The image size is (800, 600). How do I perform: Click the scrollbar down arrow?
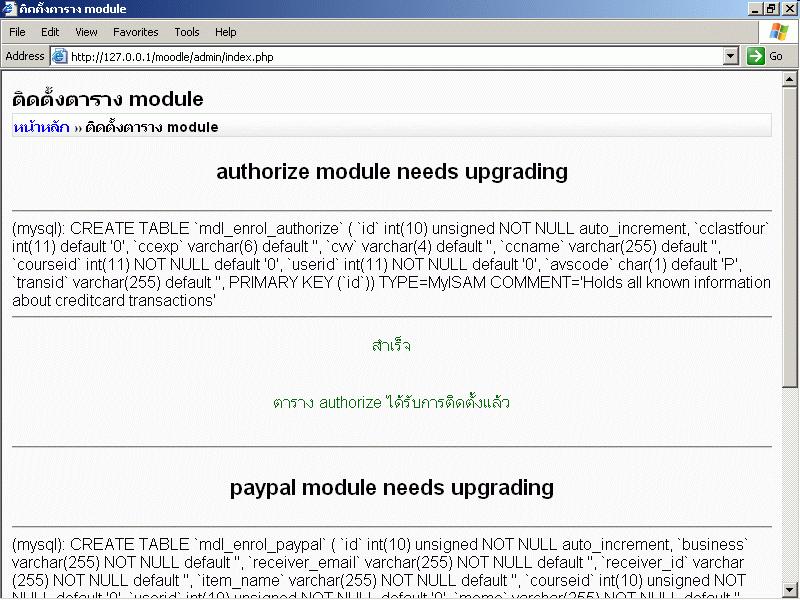[x=790, y=590]
